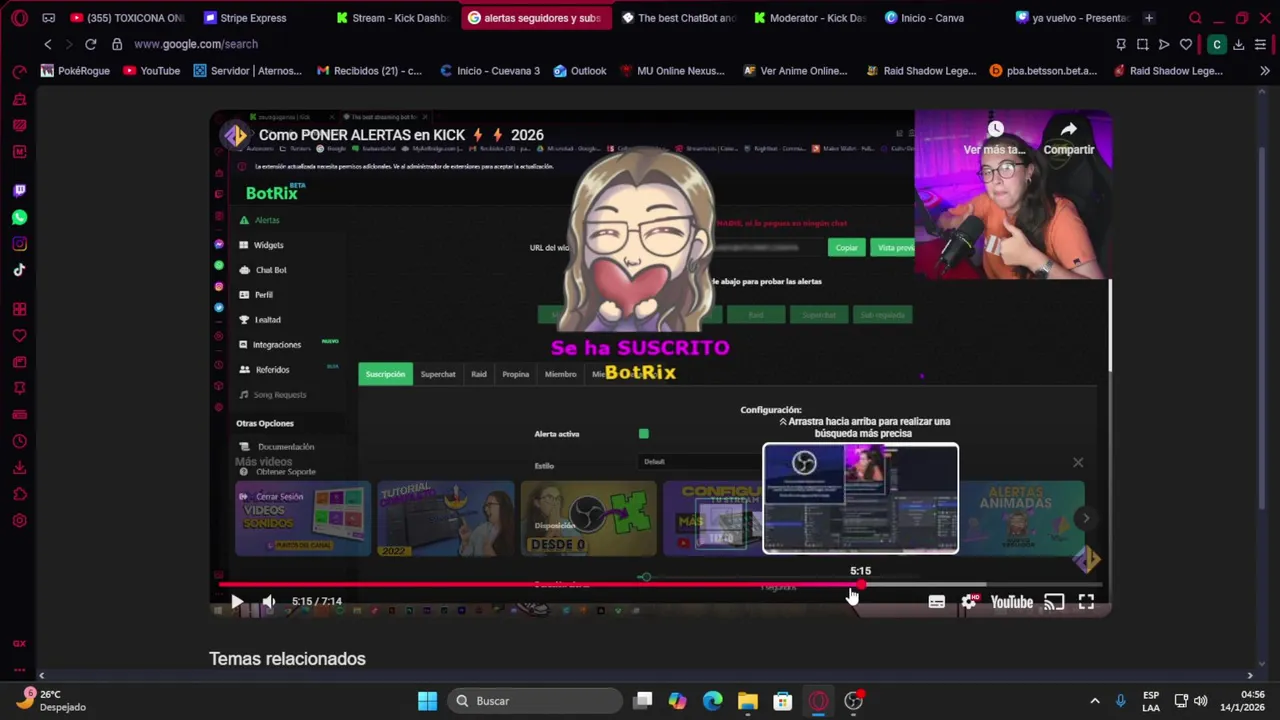1280x720 pixels.
Task: Open Speed Dial grid icon in sidebar
Action: (19, 309)
